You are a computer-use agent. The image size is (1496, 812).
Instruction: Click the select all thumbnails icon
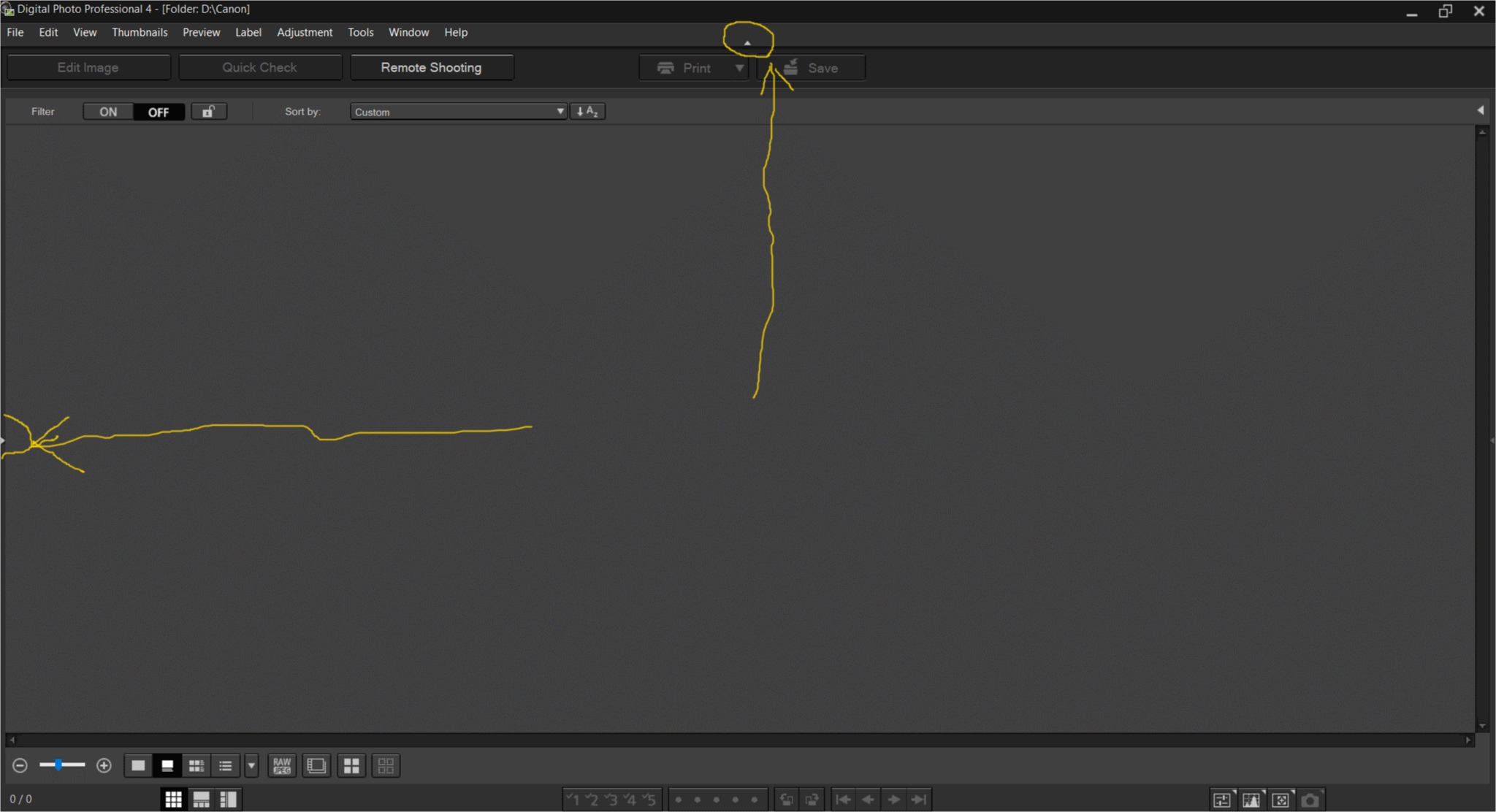point(351,765)
